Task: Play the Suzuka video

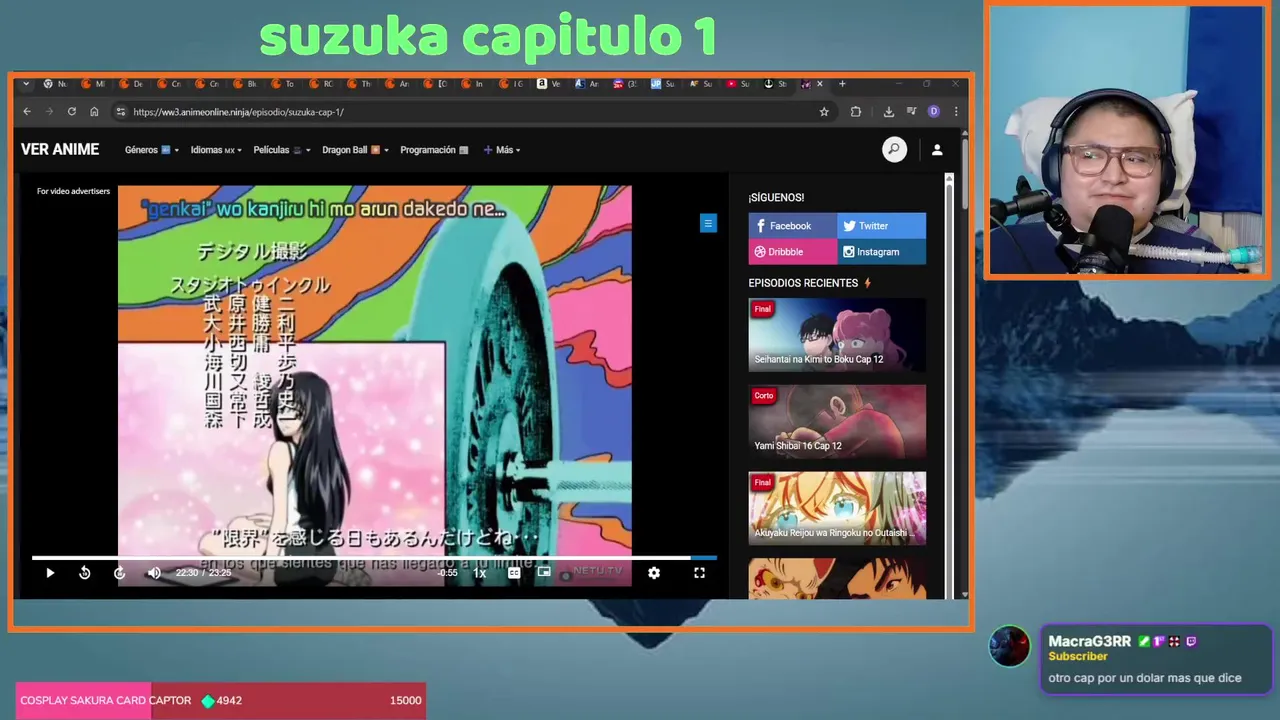Action: (50, 573)
